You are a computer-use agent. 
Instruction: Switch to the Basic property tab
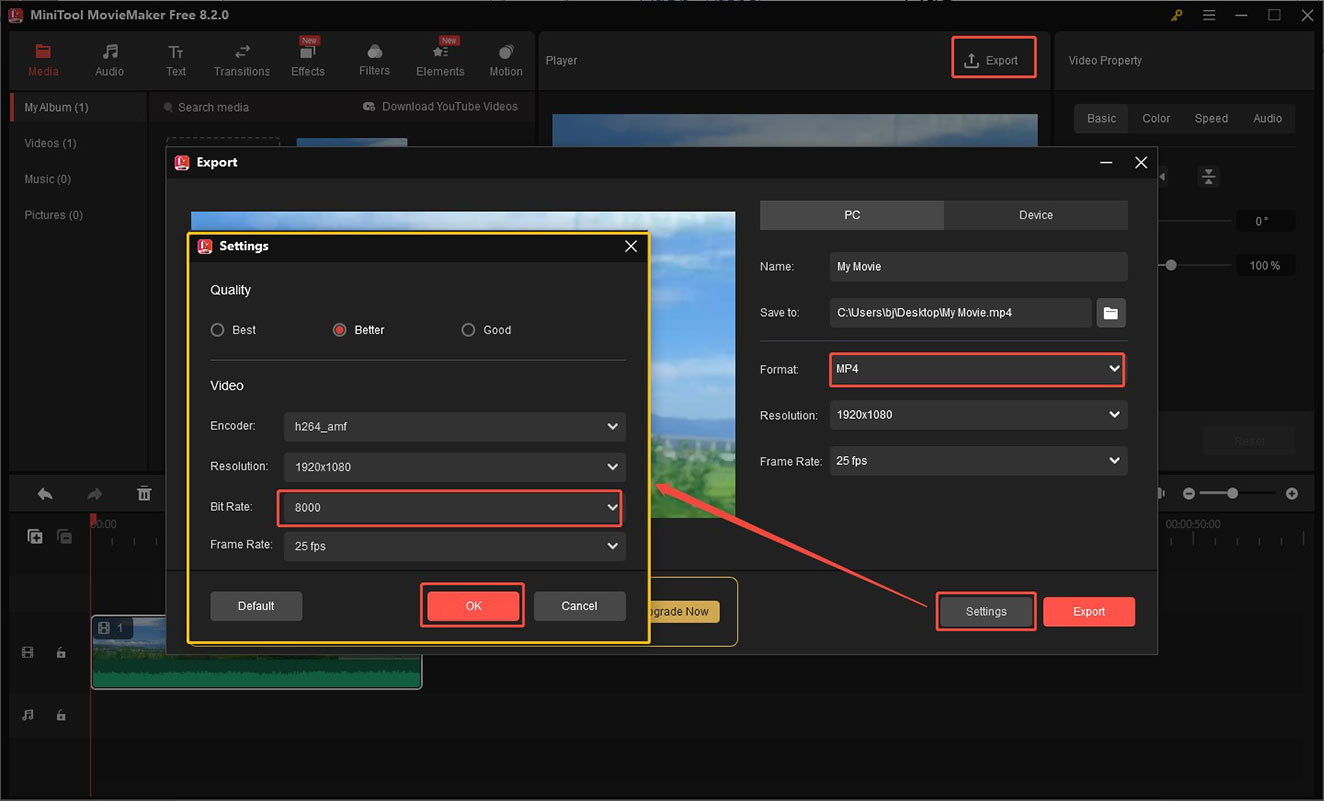click(1102, 118)
